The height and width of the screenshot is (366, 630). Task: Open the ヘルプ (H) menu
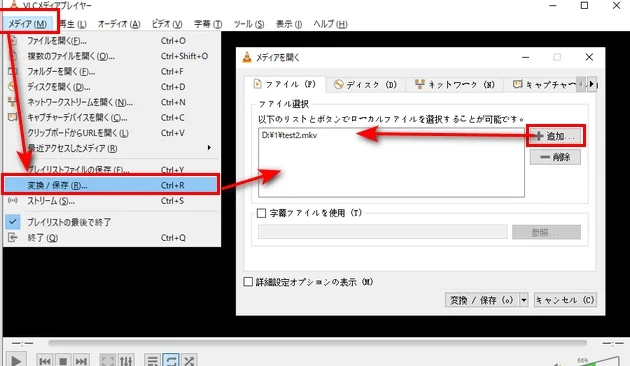330,24
